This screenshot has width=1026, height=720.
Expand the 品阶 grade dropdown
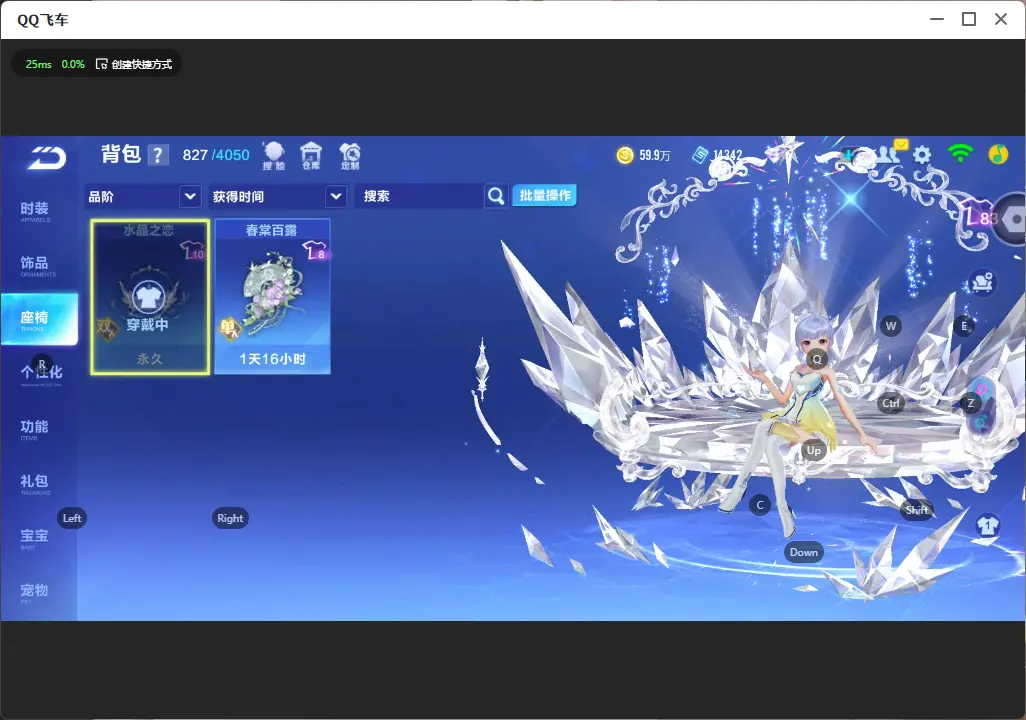point(143,196)
